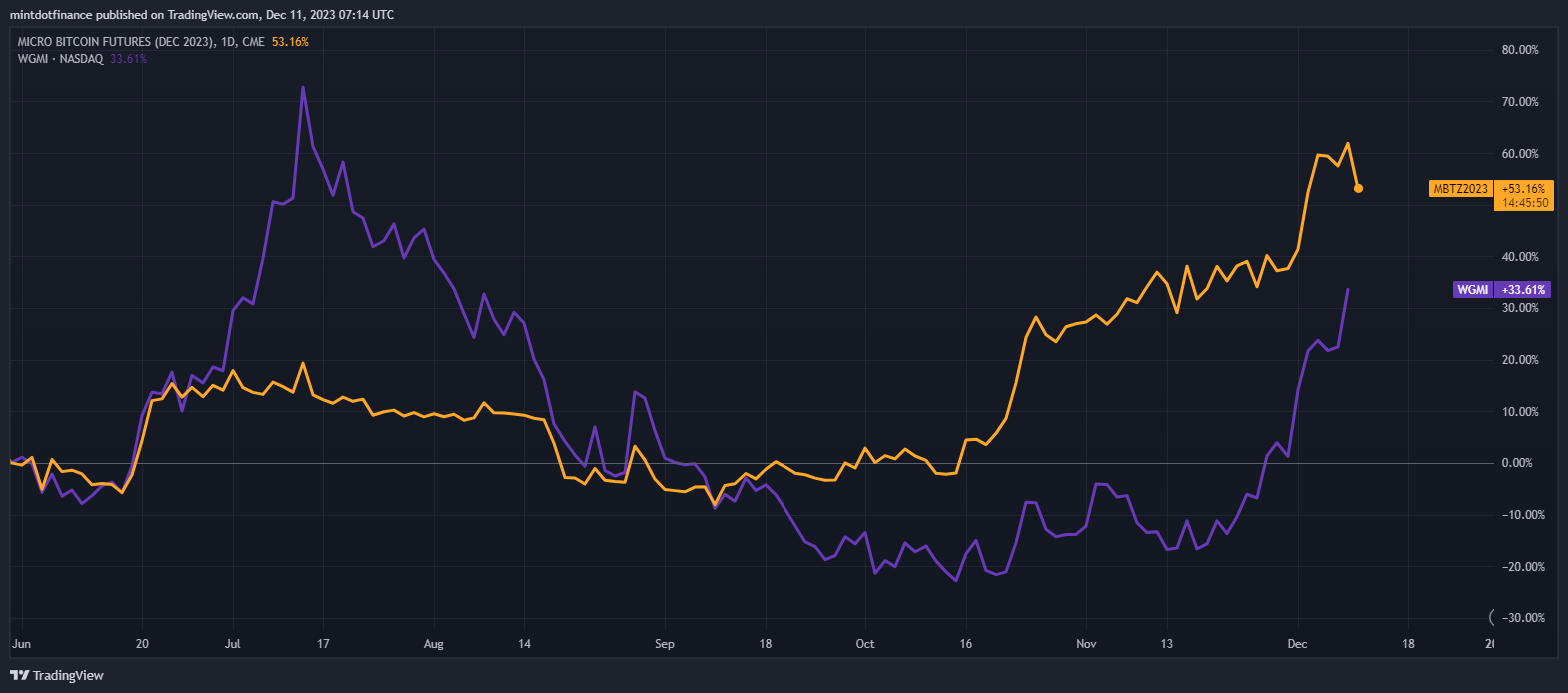Screen dimensions: 1568x693
Task: Click the WGMI · NASDAQ legend label
Action: click(x=60, y=59)
